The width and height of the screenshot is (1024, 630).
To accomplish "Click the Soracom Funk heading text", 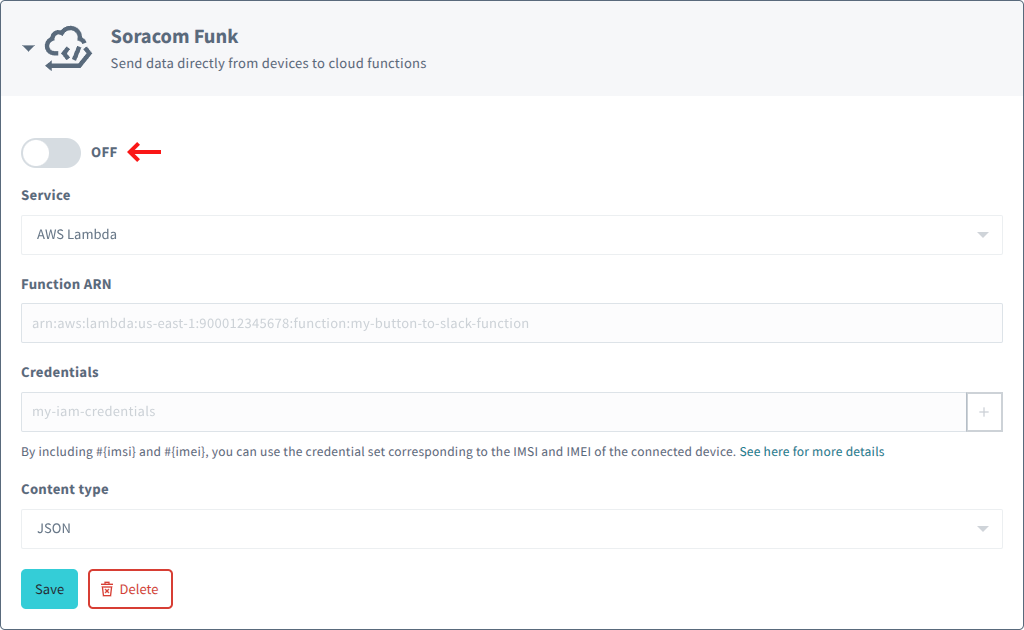I will coord(175,36).
